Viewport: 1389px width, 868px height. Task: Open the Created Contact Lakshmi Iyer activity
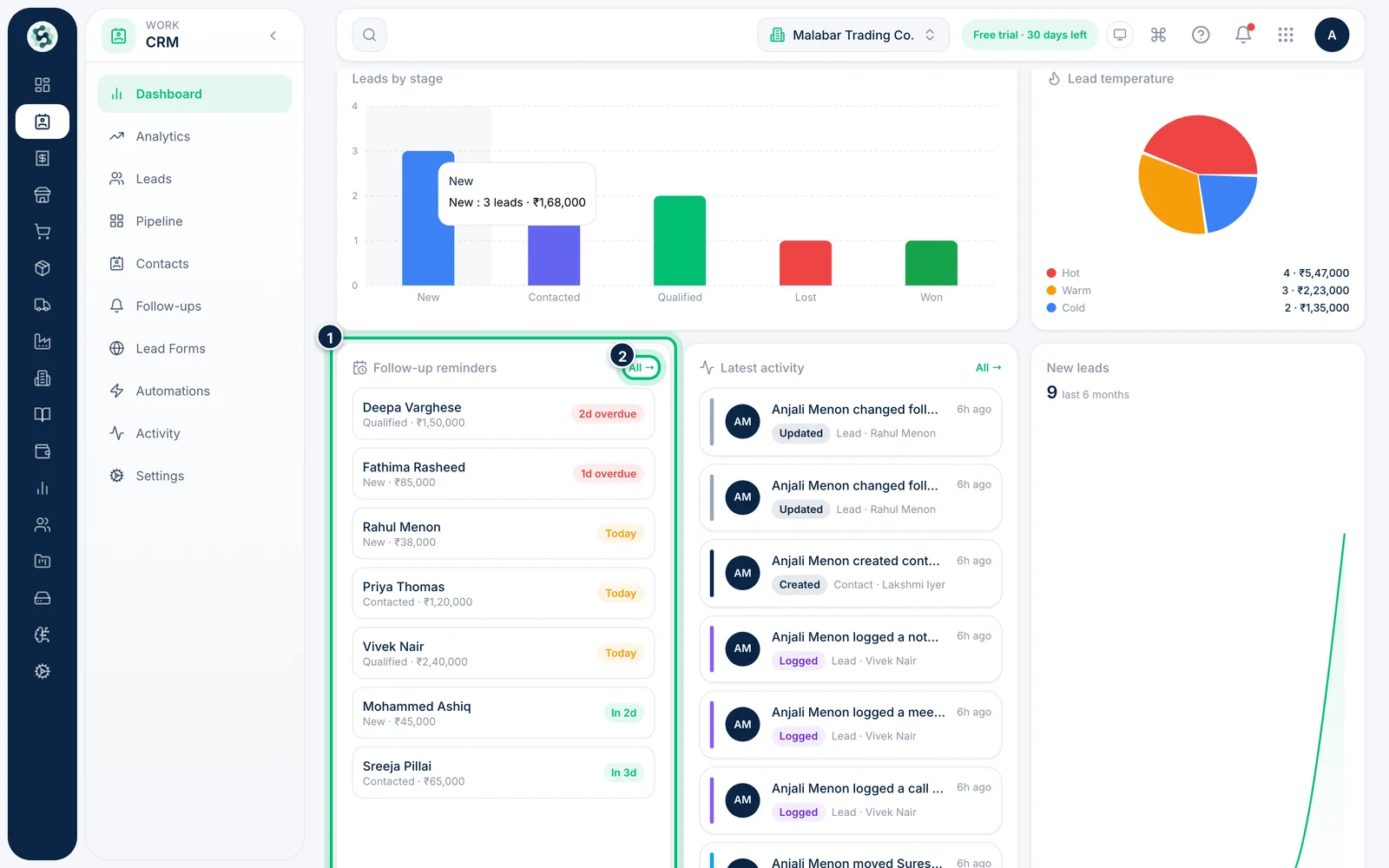pos(851,573)
